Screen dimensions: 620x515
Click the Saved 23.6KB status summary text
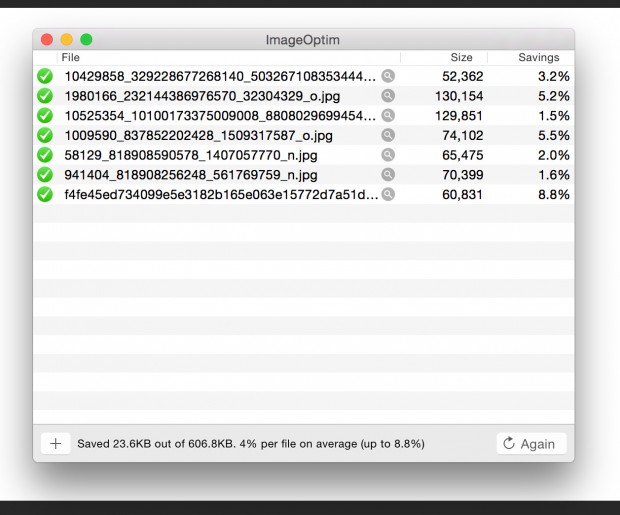pos(251,444)
